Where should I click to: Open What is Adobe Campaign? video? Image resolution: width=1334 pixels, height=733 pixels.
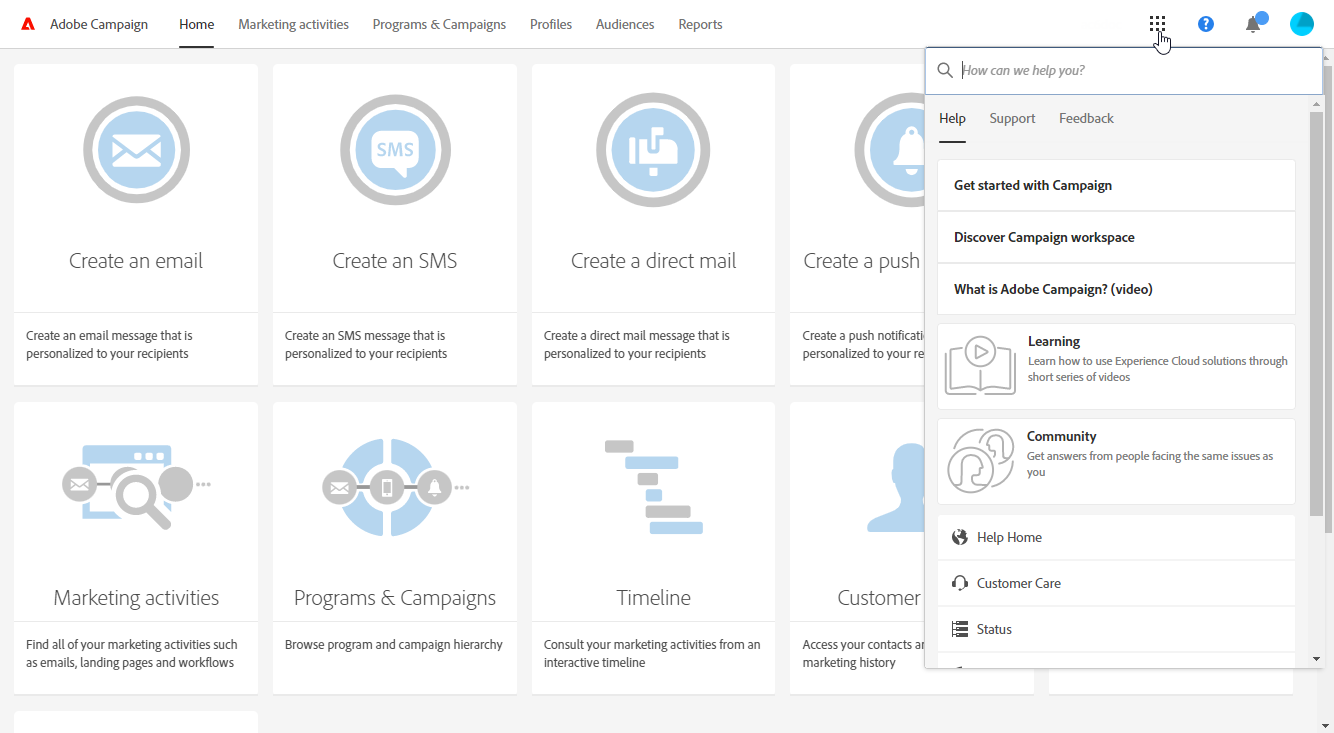click(1116, 289)
